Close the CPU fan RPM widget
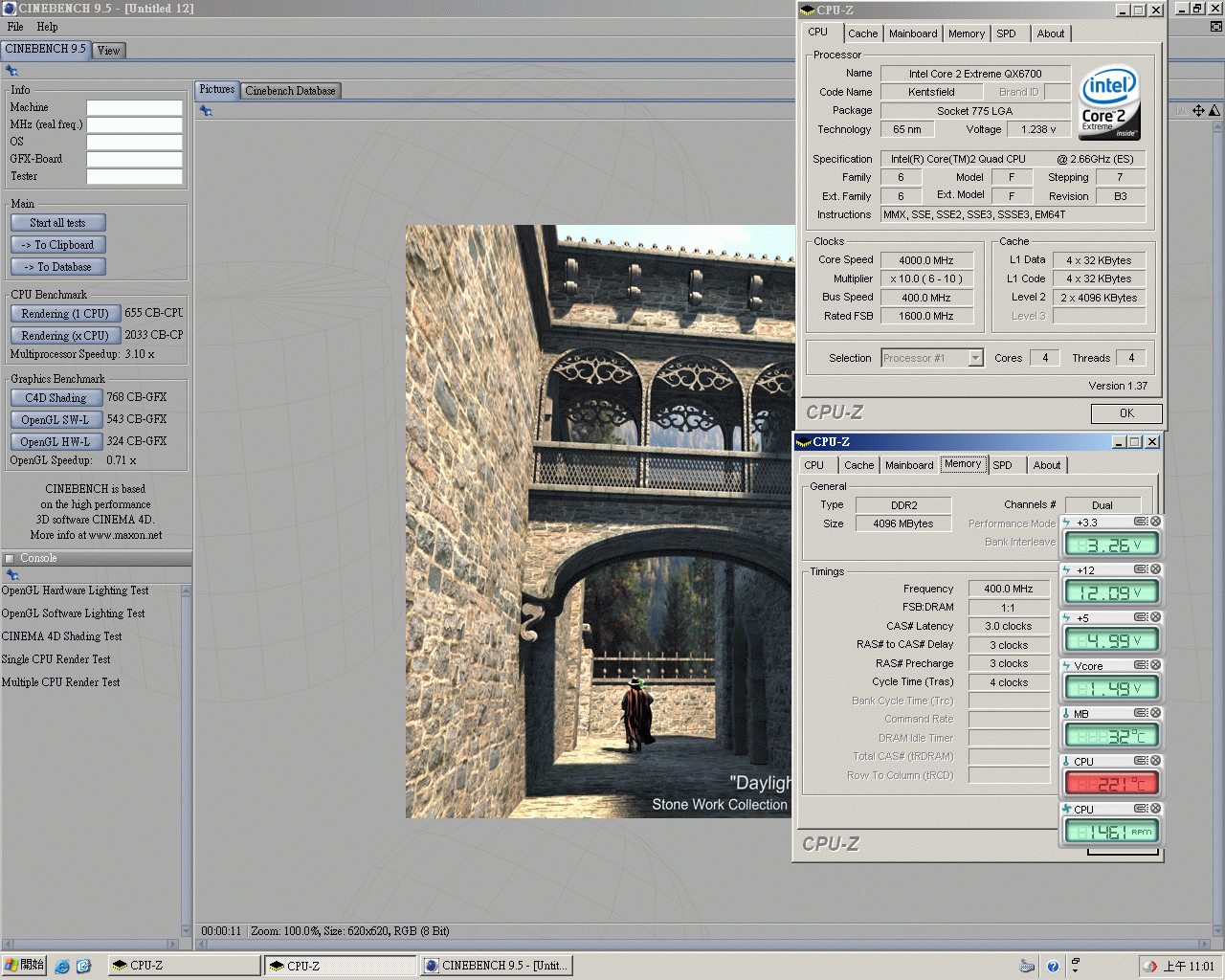The image size is (1225, 980). (1155, 809)
